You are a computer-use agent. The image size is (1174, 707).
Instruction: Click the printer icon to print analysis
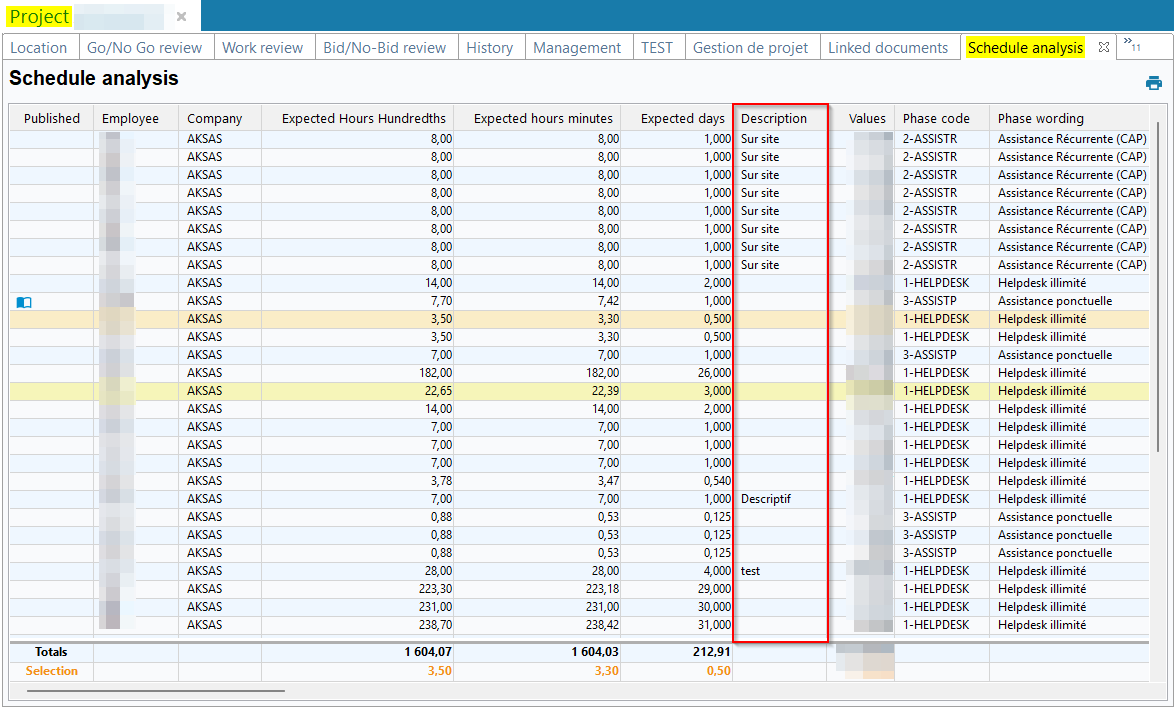tap(1153, 83)
